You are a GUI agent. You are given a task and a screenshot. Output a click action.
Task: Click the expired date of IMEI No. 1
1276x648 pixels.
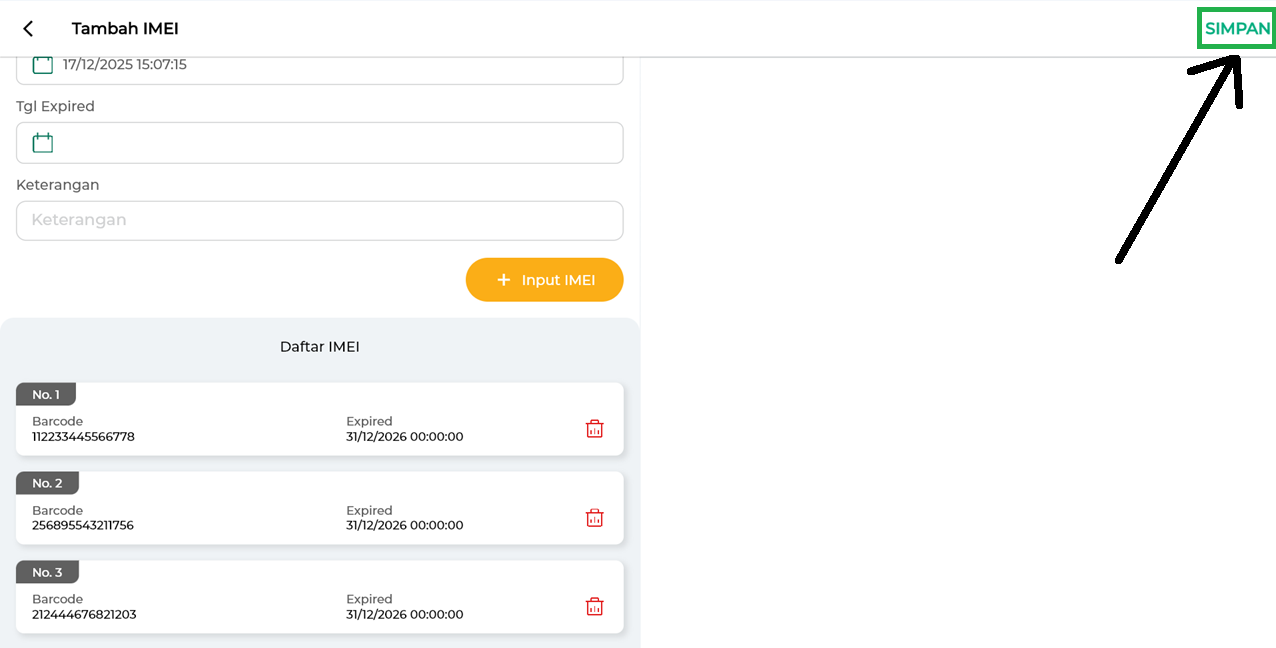tap(404, 437)
